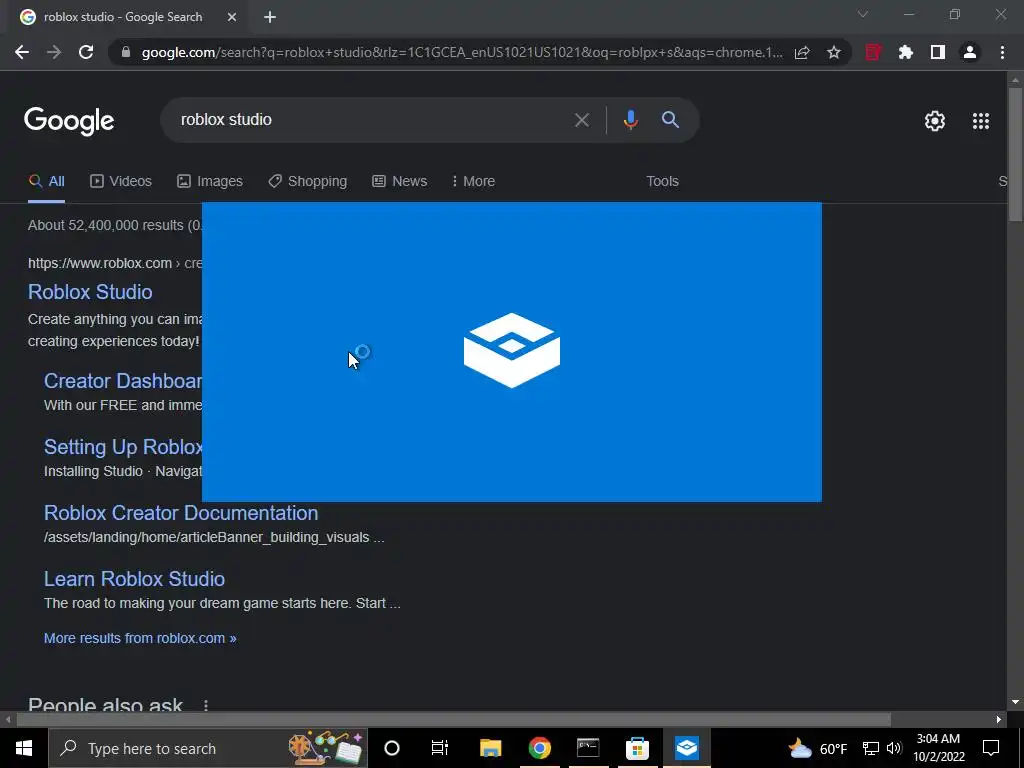Screen dimensions: 1024x768
Task: Expand the More search categories menu
Action: [473, 182]
